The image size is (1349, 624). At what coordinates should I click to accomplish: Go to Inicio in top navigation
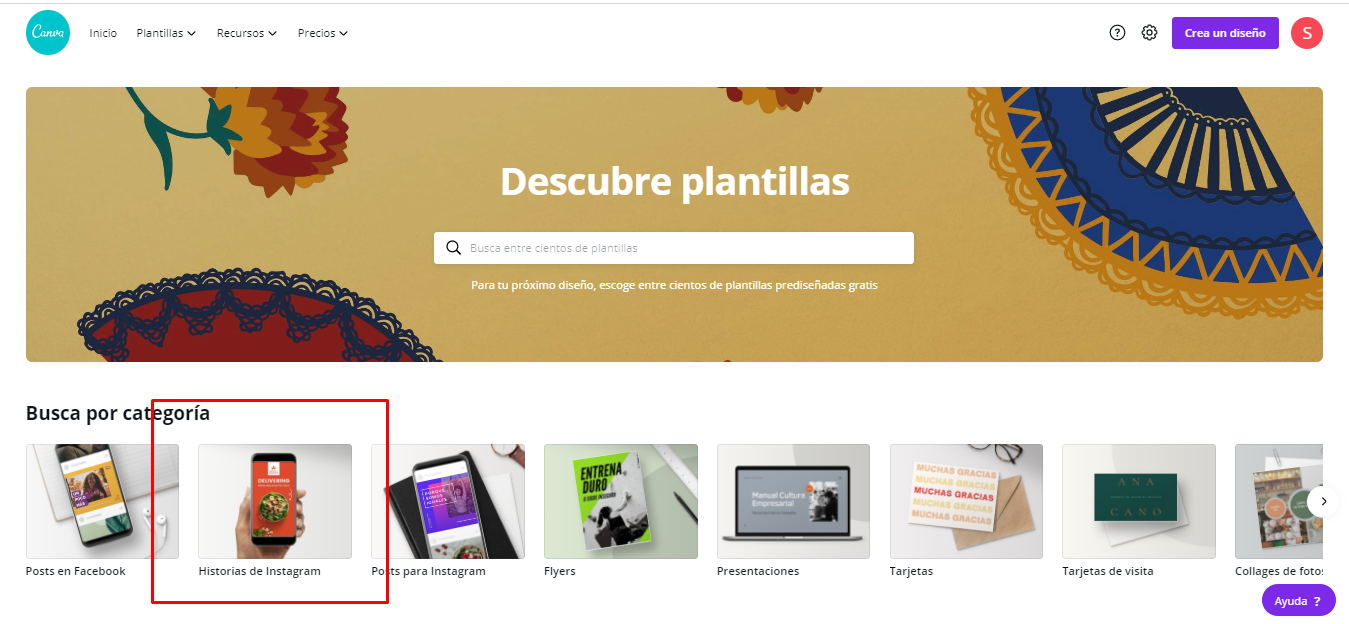103,33
